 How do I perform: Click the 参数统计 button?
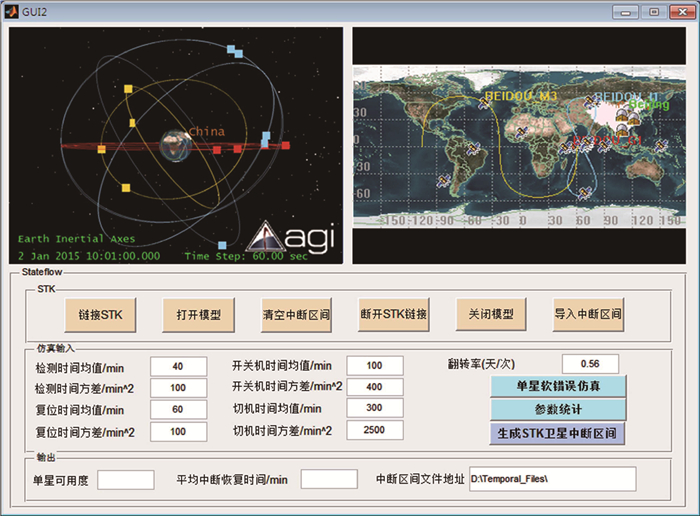558,410
